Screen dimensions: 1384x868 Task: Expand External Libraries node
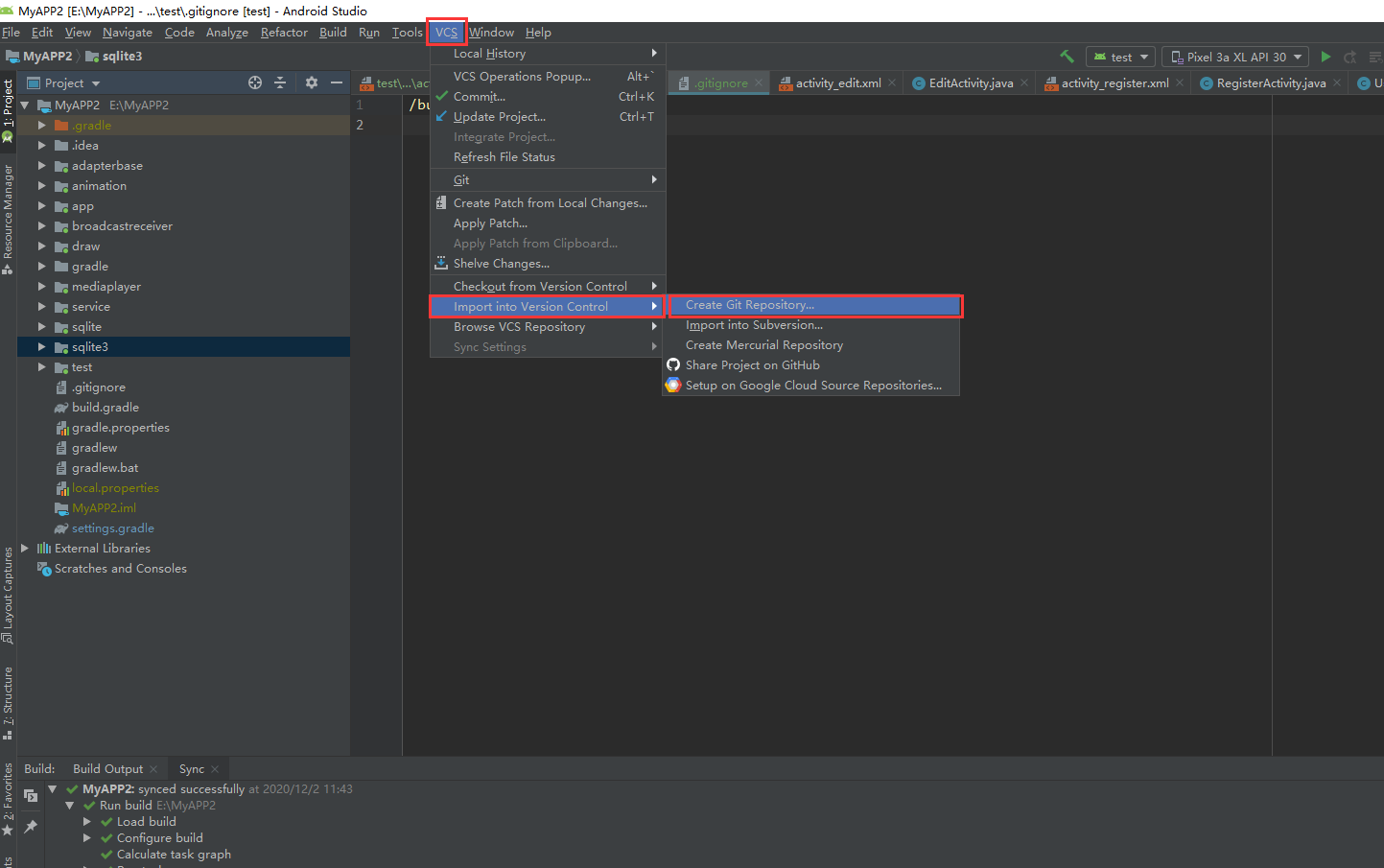pos(25,548)
